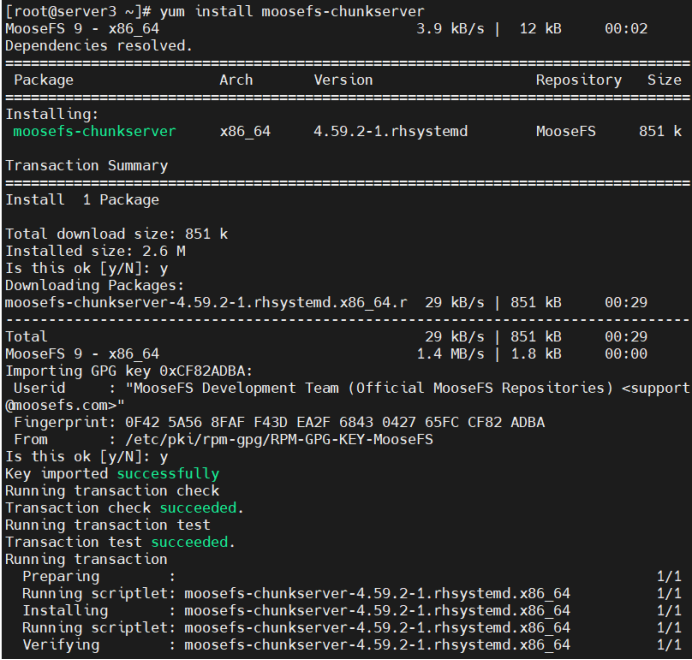Select the 'Package' column header

[x=44, y=80]
